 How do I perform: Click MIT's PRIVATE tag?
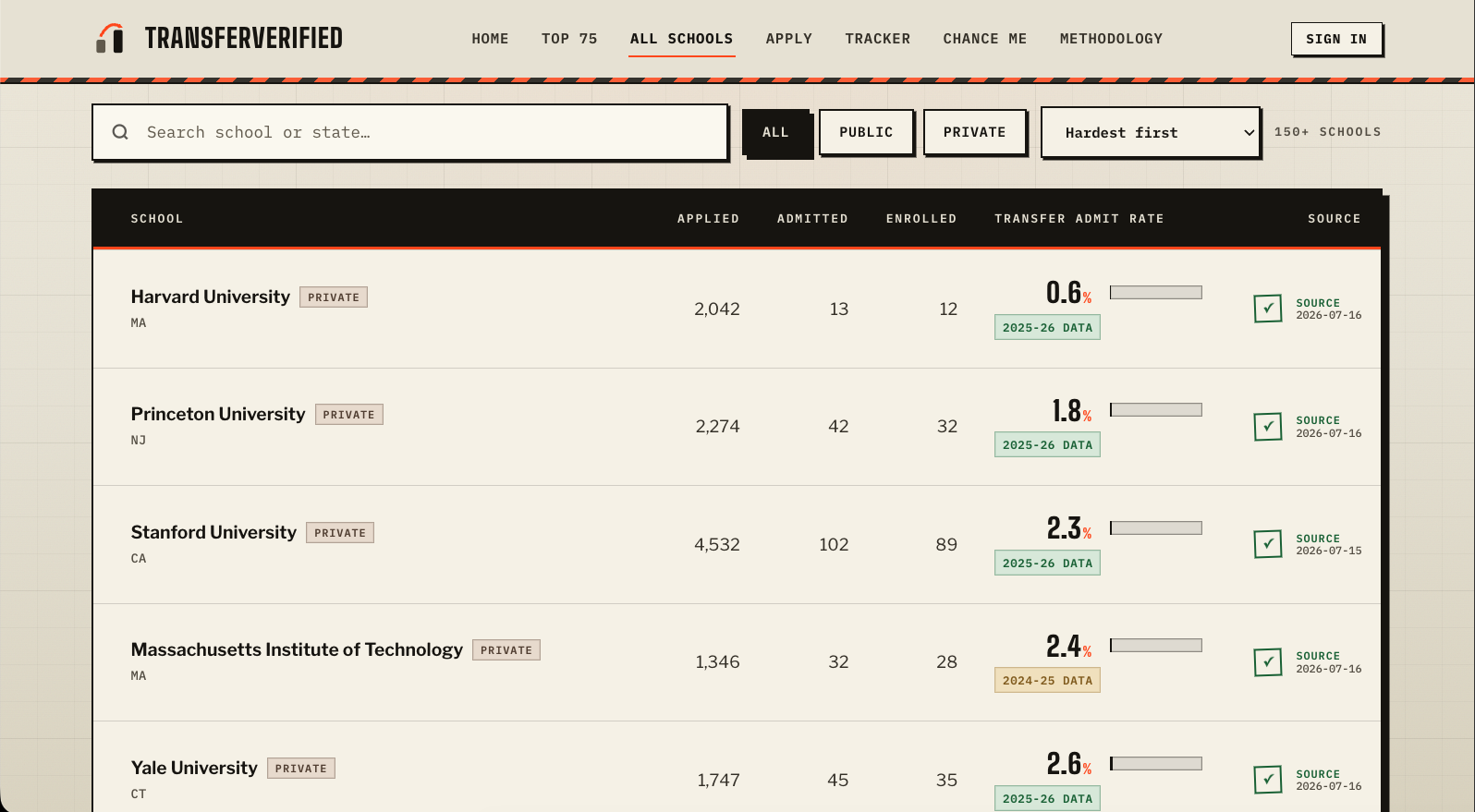point(506,650)
